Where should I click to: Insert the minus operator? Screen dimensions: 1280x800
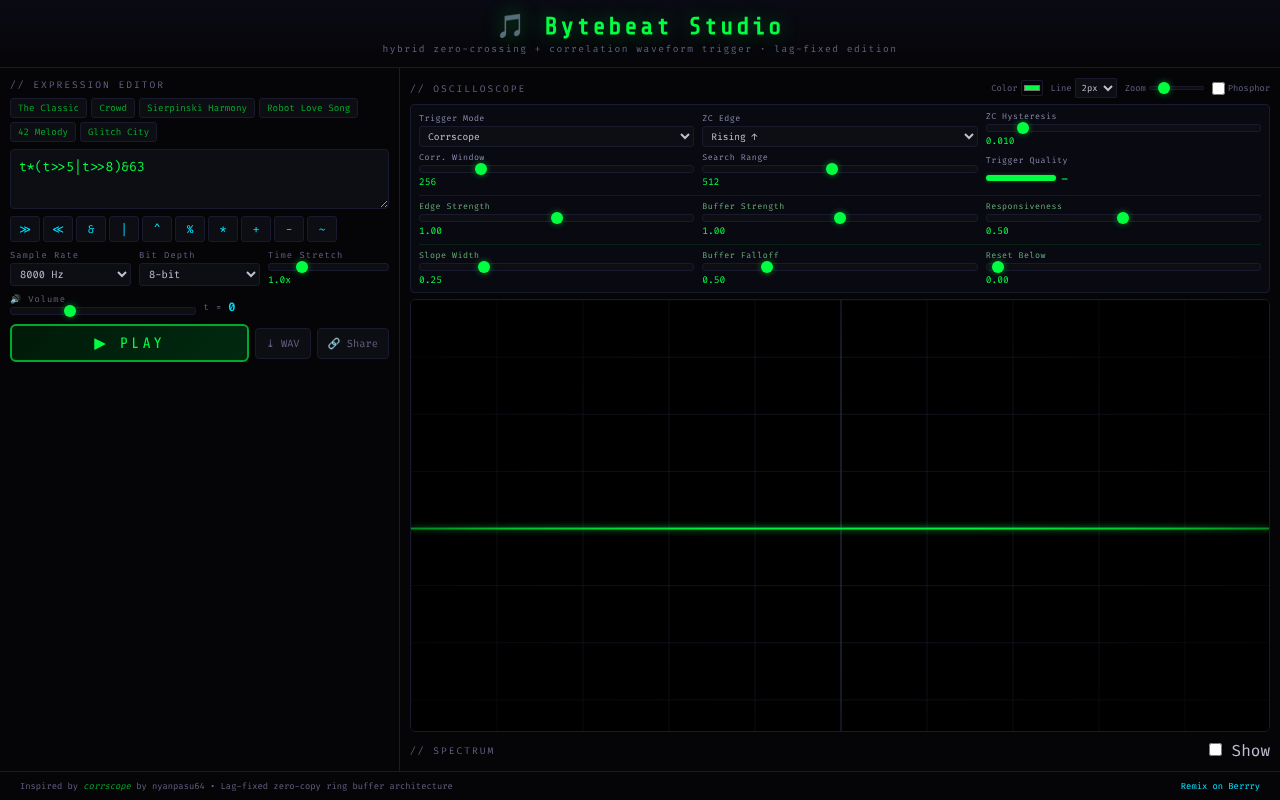289,229
